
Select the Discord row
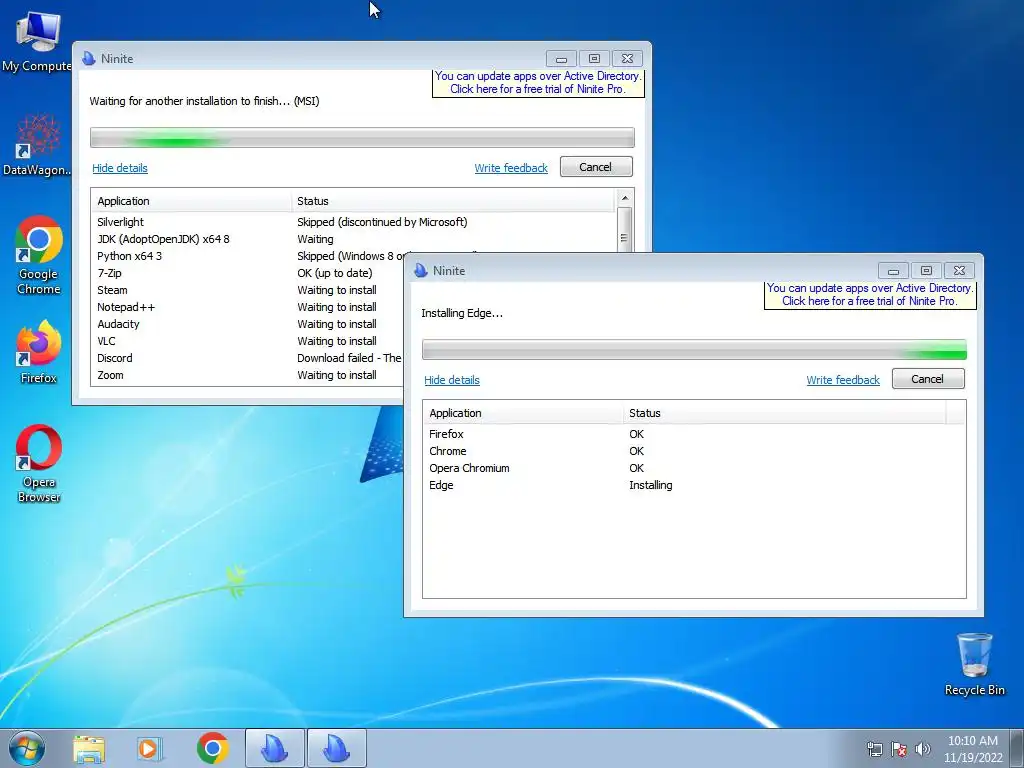[248, 358]
